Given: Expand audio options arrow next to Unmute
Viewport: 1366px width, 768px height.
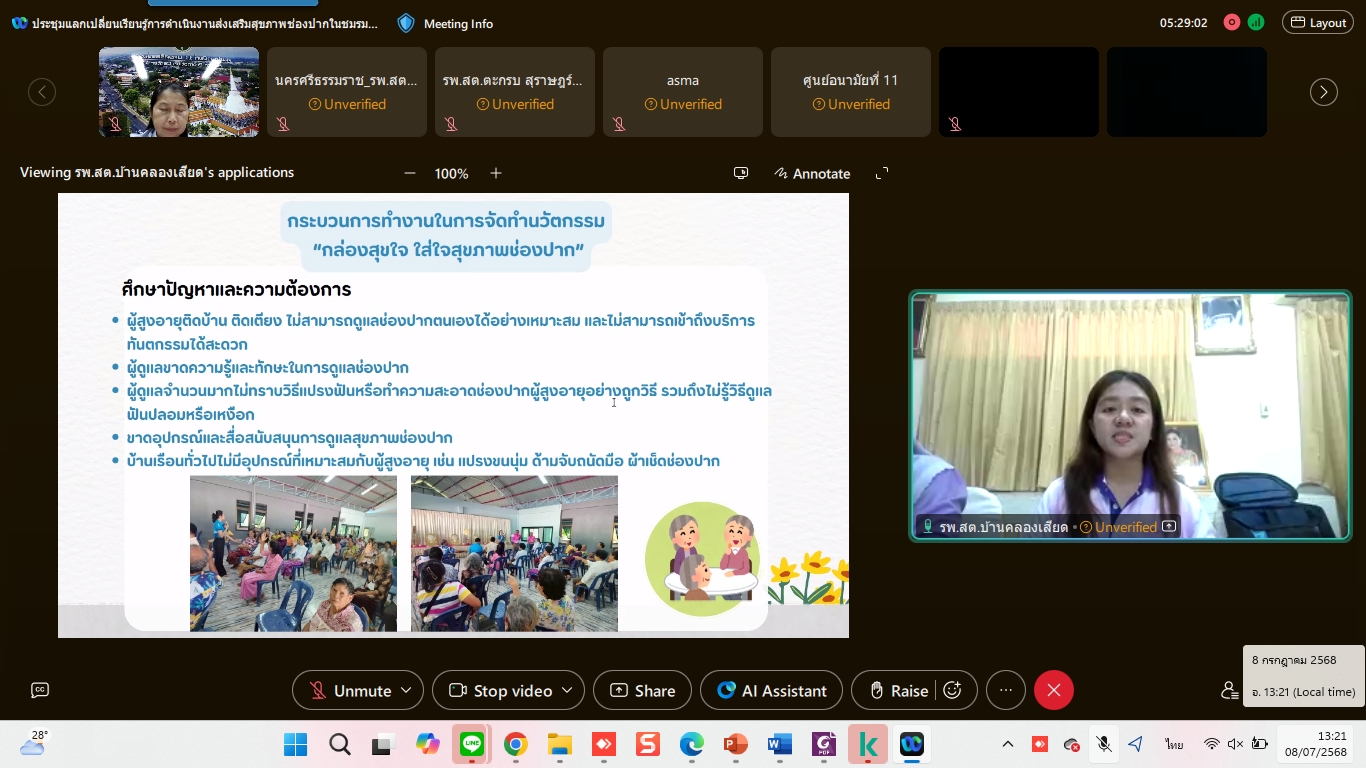Looking at the screenshot, I should click(406, 690).
